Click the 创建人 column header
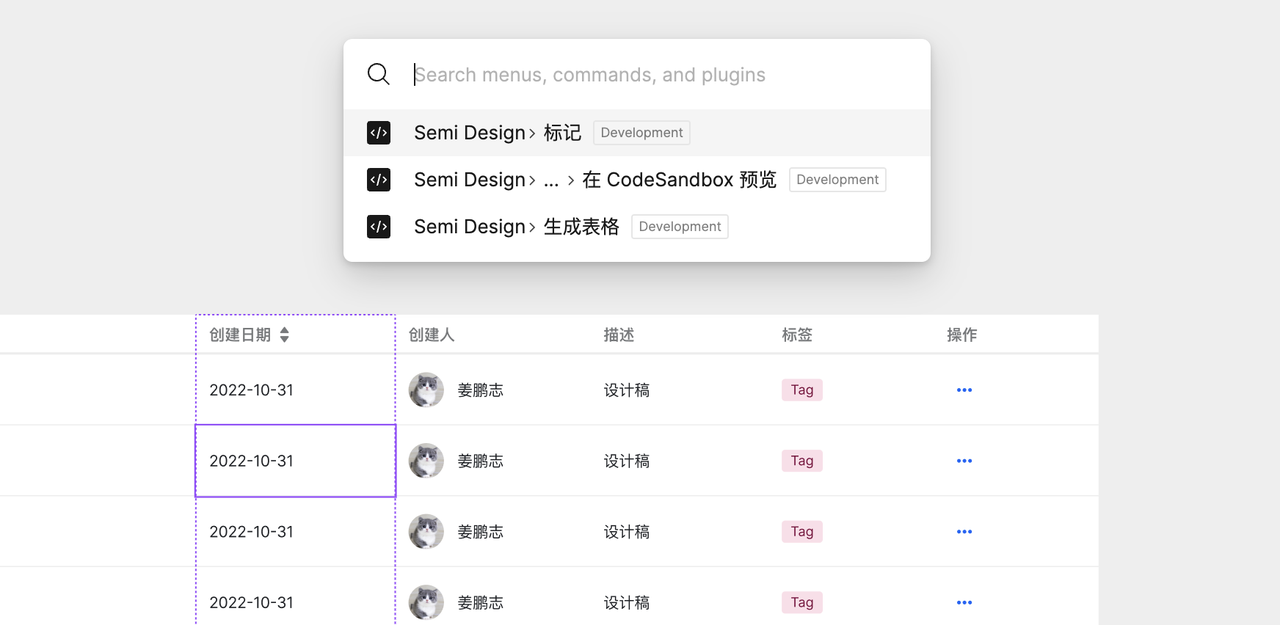The image size is (1280, 625). (432, 335)
